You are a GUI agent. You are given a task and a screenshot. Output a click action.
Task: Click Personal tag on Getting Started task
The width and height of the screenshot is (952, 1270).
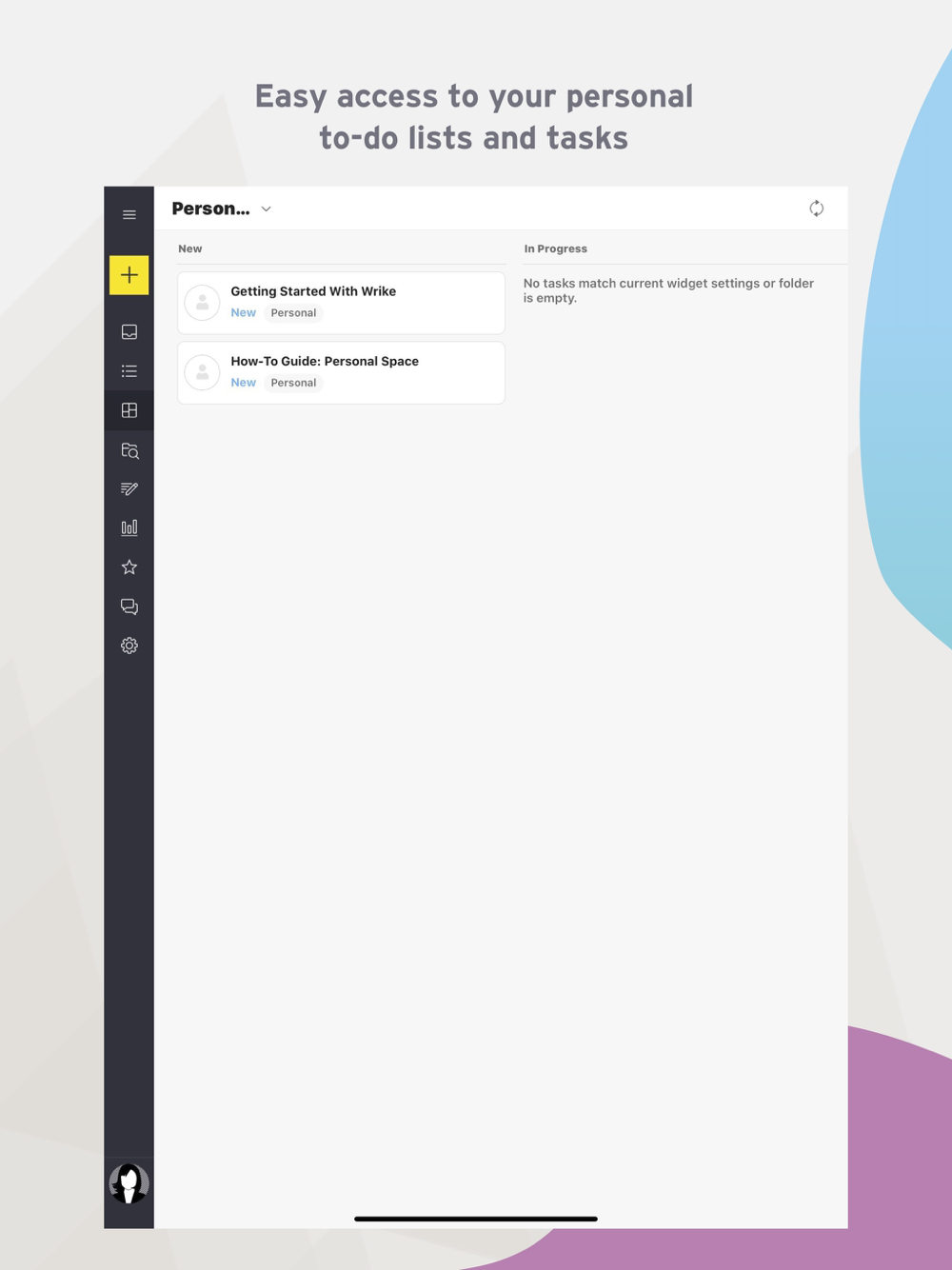tap(293, 313)
